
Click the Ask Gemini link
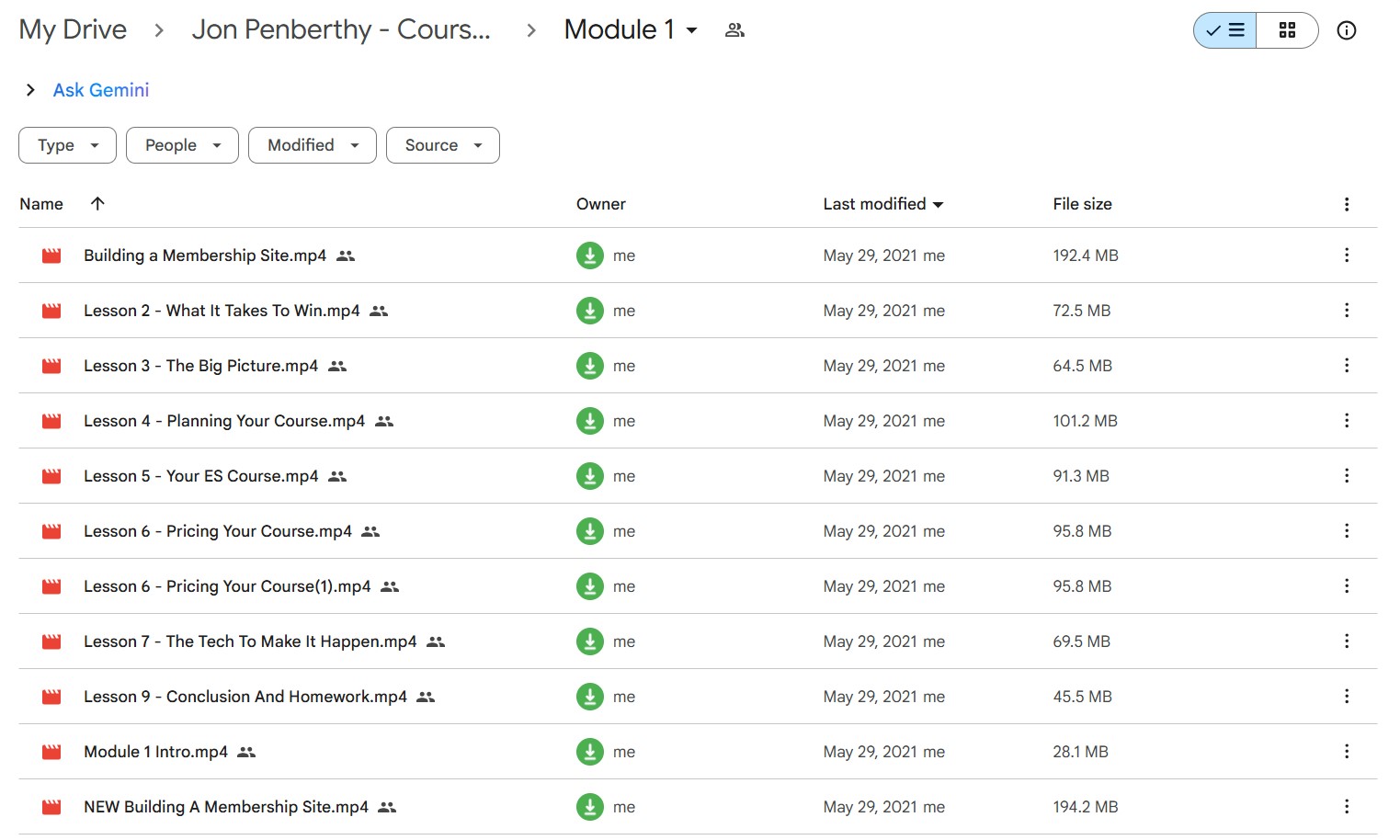coord(101,90)
